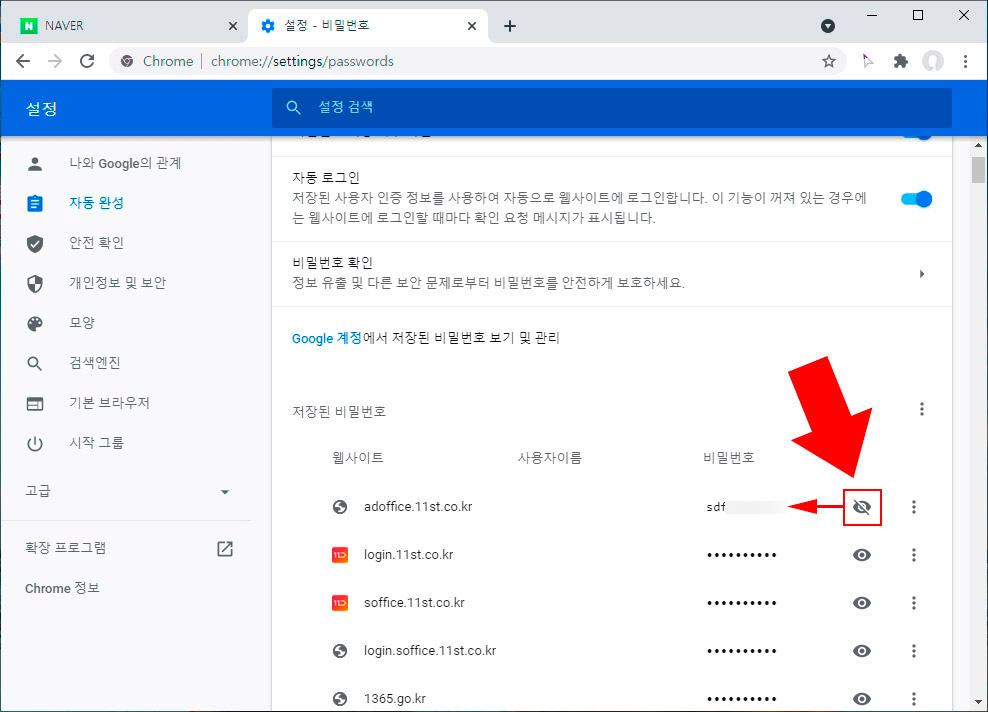Screen dimensions: 988x712
Task: Show password for login.soffice.11st.co.kr
Action: pos(861,650)
